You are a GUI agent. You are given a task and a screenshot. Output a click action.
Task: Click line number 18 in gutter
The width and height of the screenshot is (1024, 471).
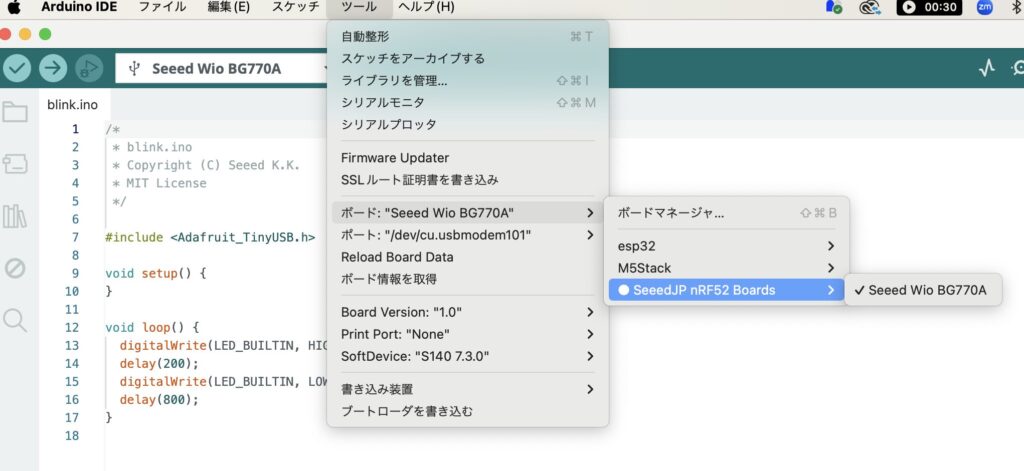[72, 435]
